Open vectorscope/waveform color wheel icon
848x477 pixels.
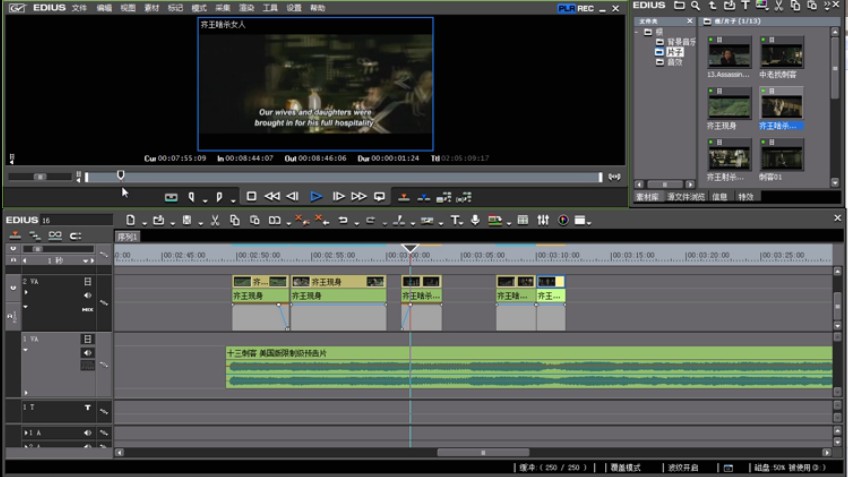tap(563, 220)
